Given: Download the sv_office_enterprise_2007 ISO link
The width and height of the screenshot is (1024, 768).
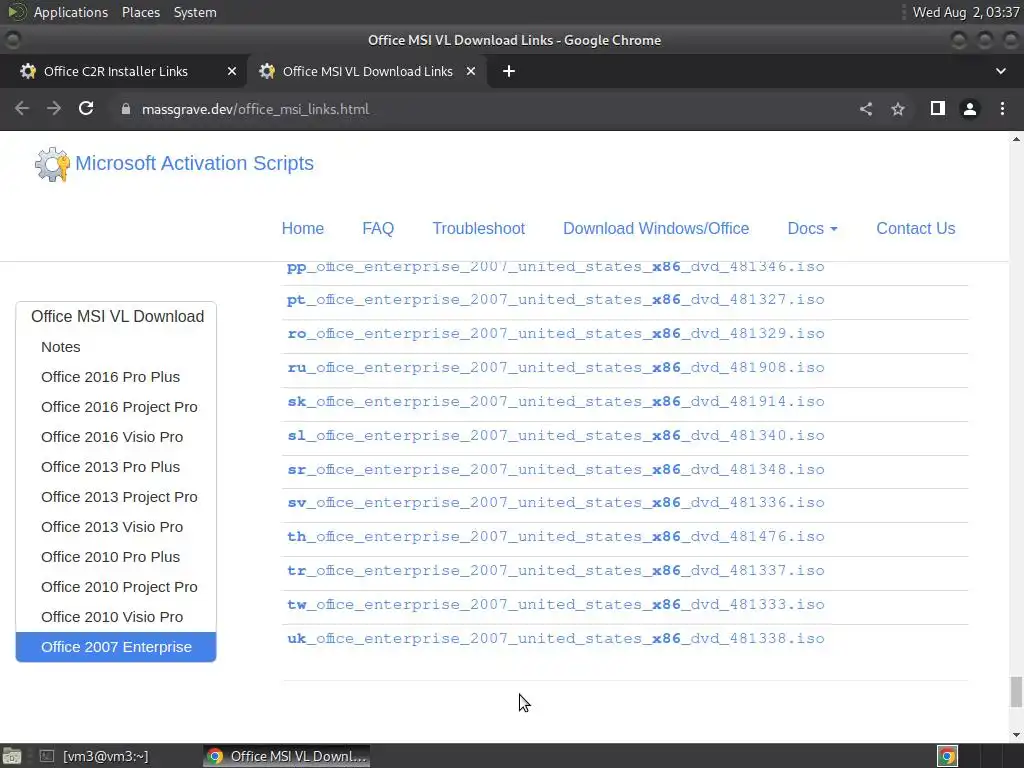Looking at the screenshot, I should tap(556, 503).
